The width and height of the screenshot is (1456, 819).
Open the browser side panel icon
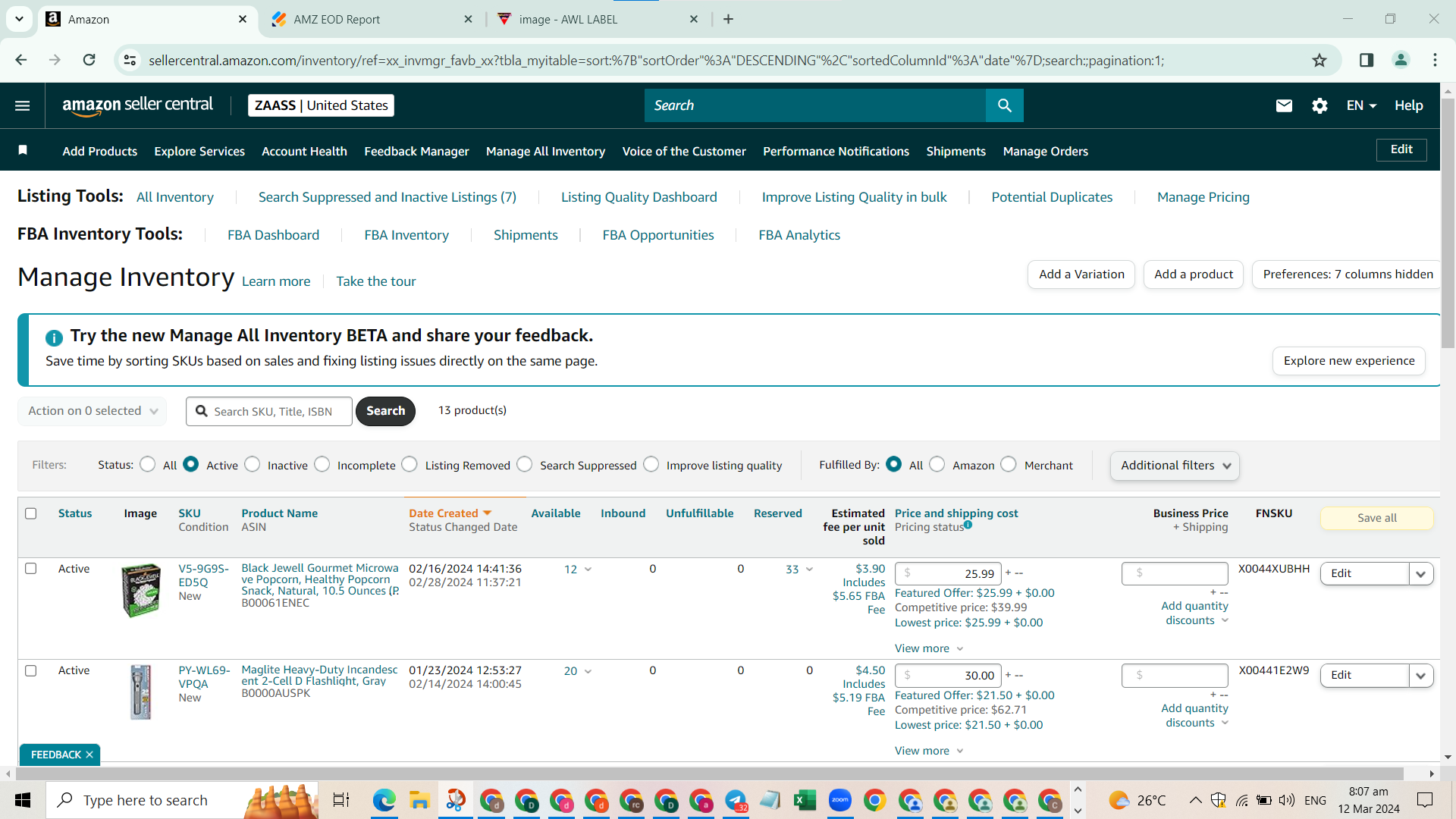point(1367,60)
